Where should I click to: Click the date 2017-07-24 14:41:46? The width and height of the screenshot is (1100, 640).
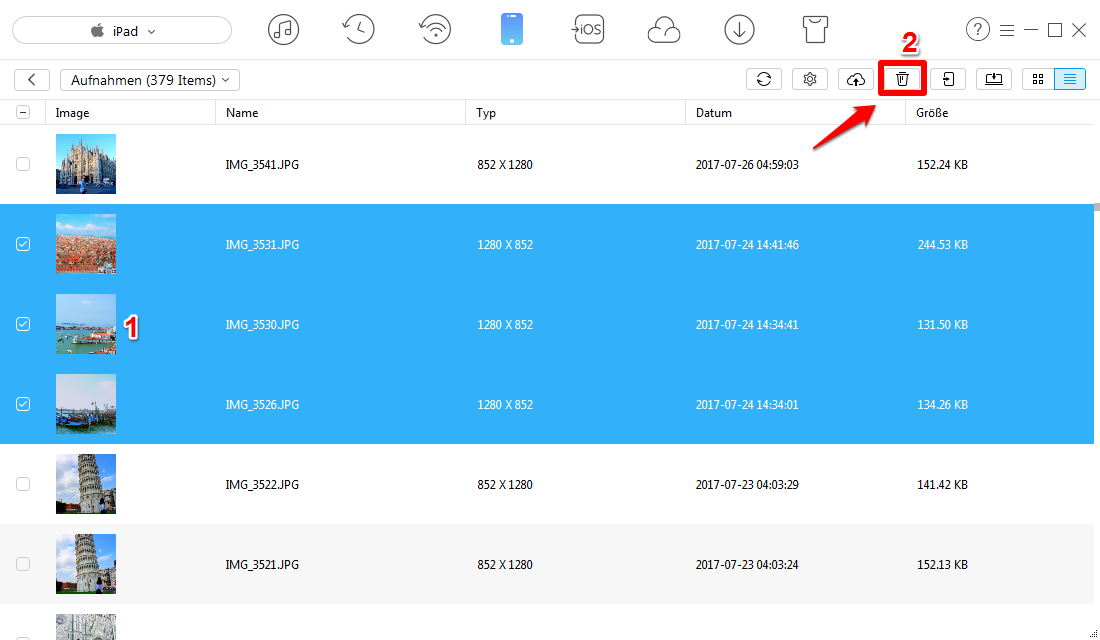pos(747,245)
